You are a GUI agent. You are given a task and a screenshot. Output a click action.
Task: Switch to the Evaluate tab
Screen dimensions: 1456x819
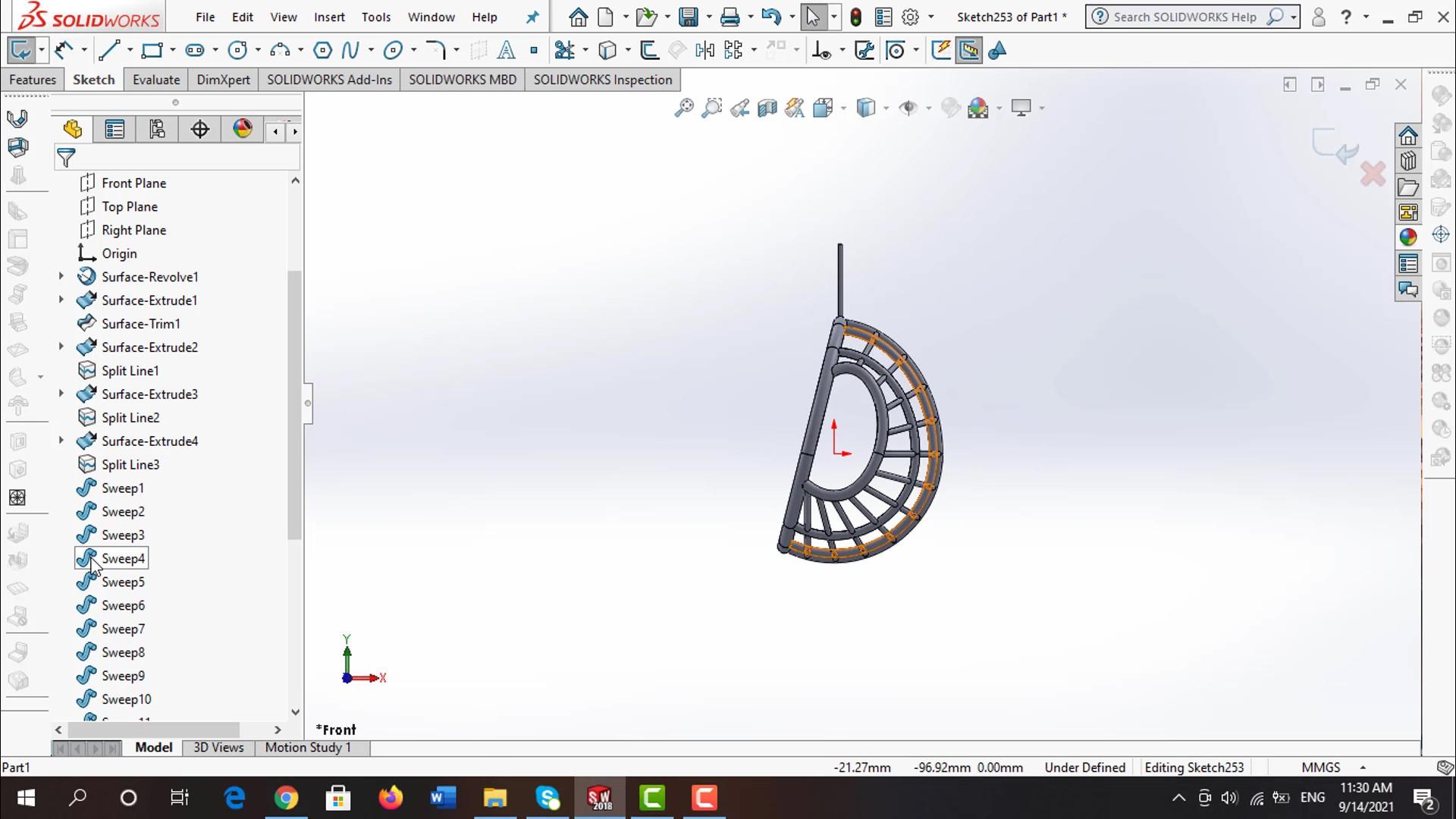click(156, 80)
